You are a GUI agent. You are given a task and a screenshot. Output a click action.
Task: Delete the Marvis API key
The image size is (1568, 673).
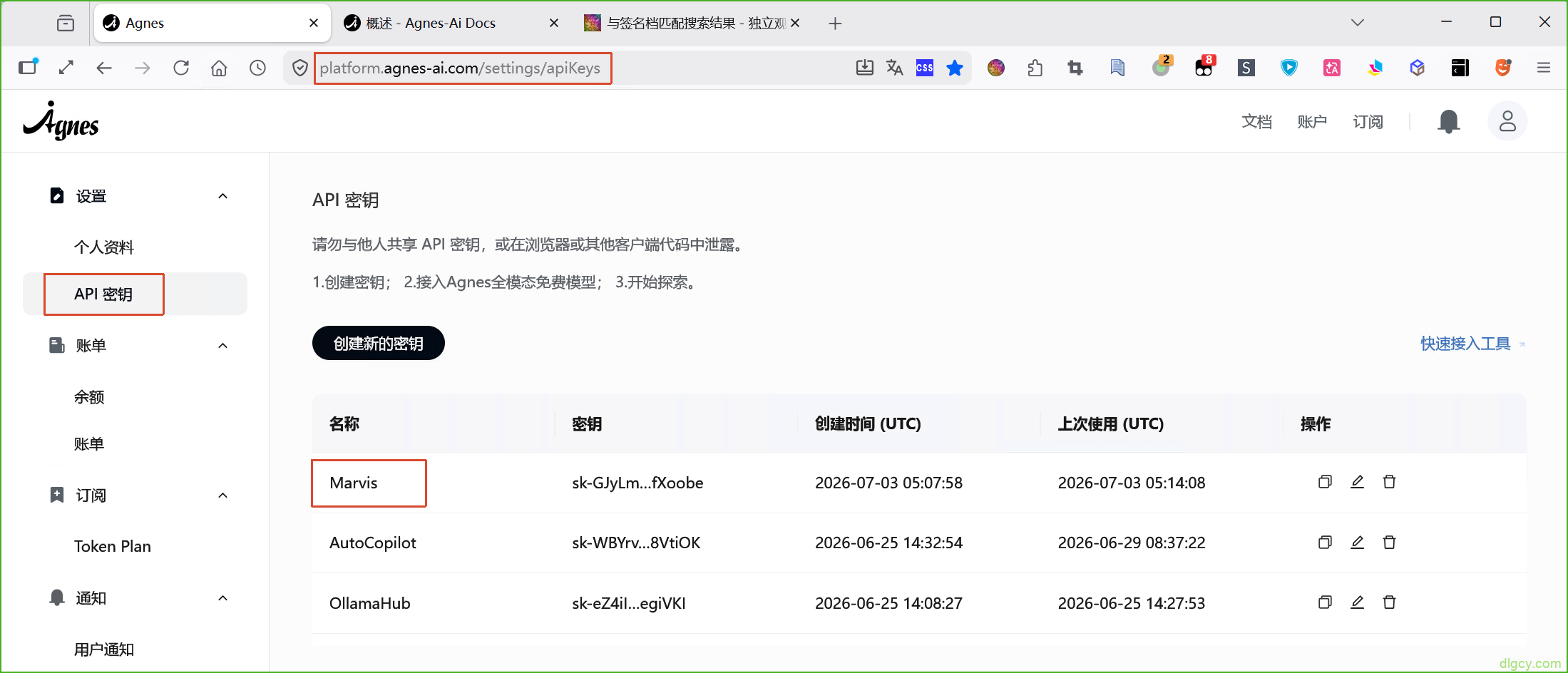point(1389,482)
